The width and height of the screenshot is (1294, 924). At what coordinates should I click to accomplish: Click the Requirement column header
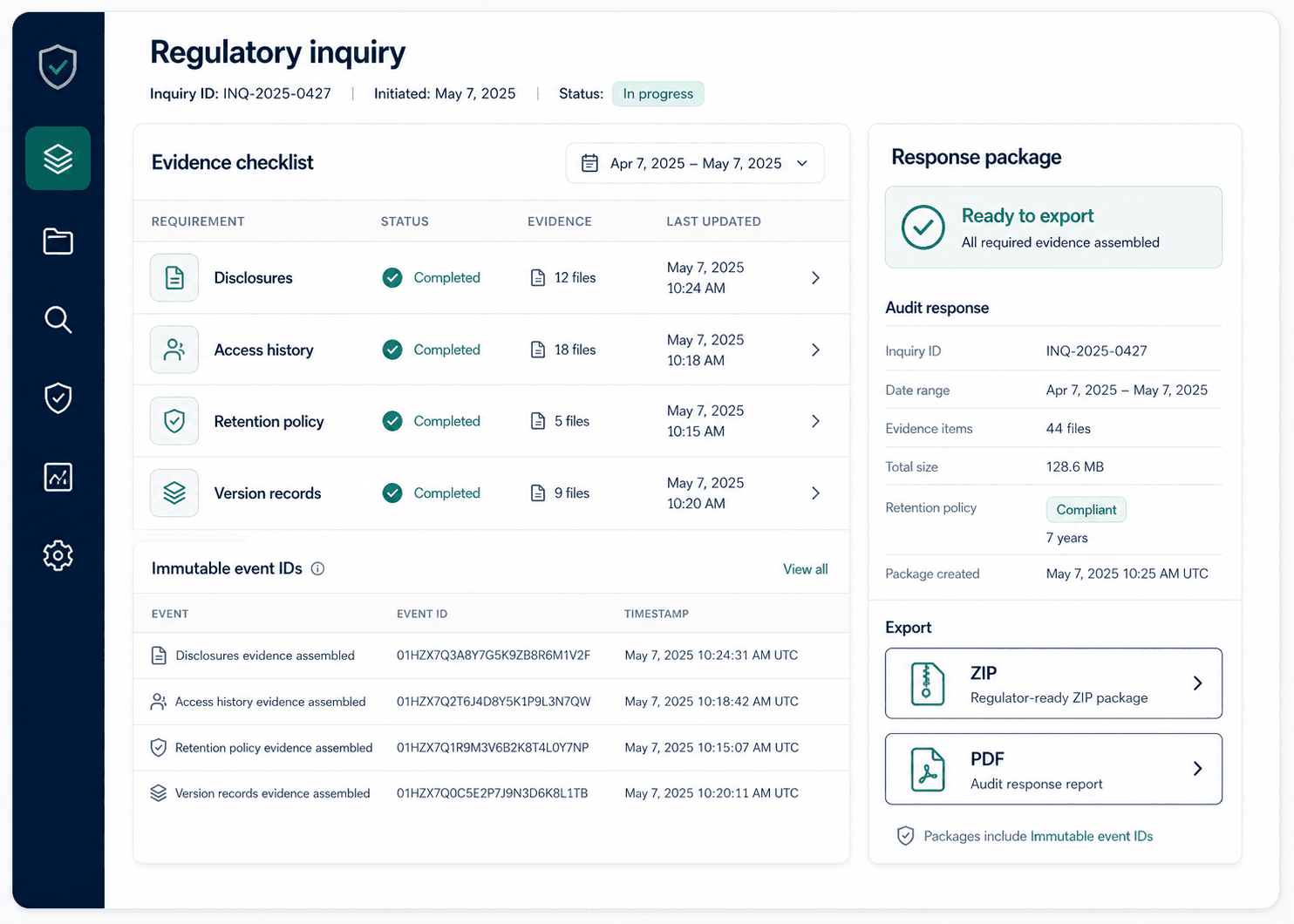click(198, 221)
